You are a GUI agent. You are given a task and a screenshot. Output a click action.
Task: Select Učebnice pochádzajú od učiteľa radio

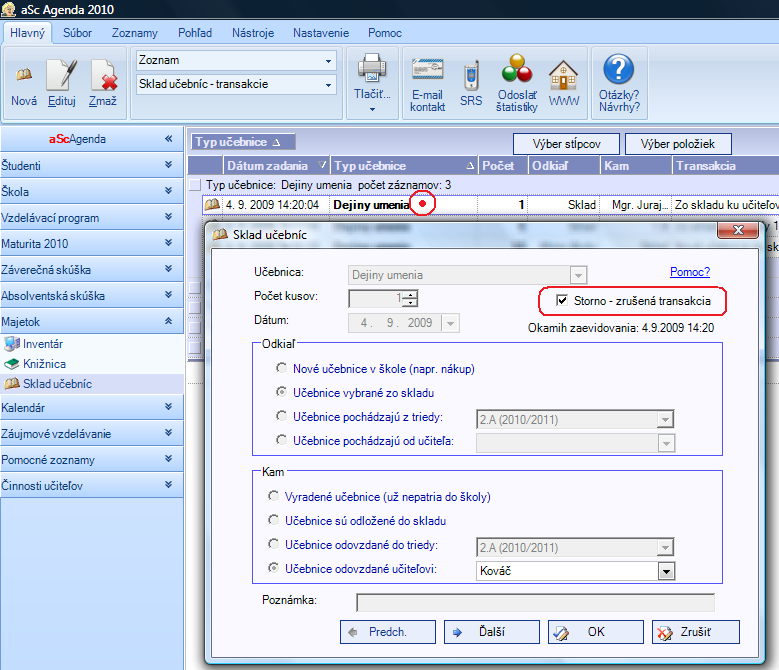282,440
